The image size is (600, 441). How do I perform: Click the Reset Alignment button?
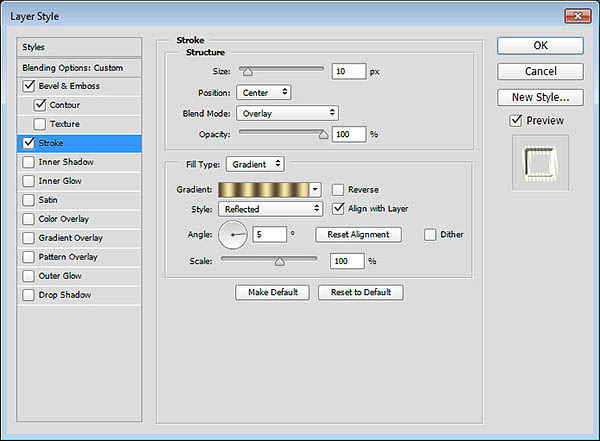(x=358, y=234)
